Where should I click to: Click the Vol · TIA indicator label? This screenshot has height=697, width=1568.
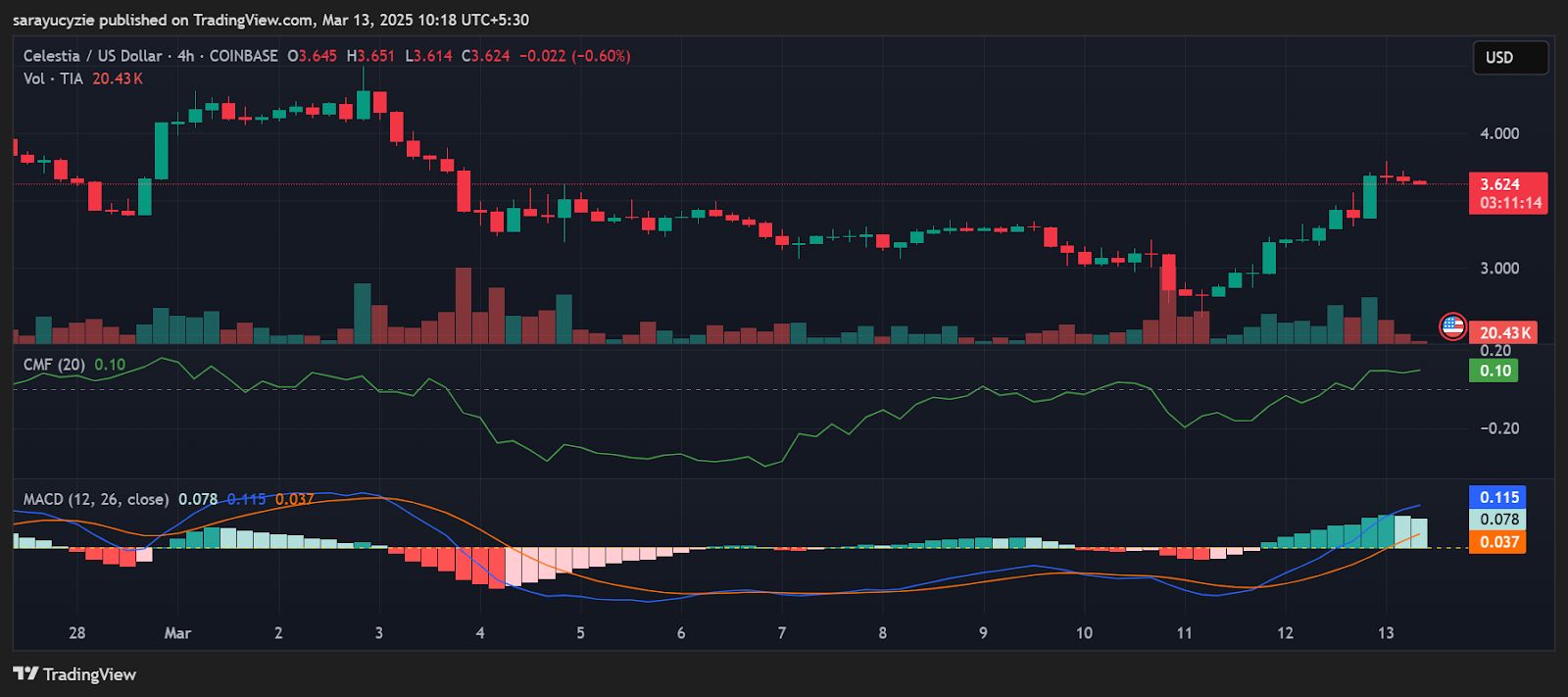(x=53, y=78)
